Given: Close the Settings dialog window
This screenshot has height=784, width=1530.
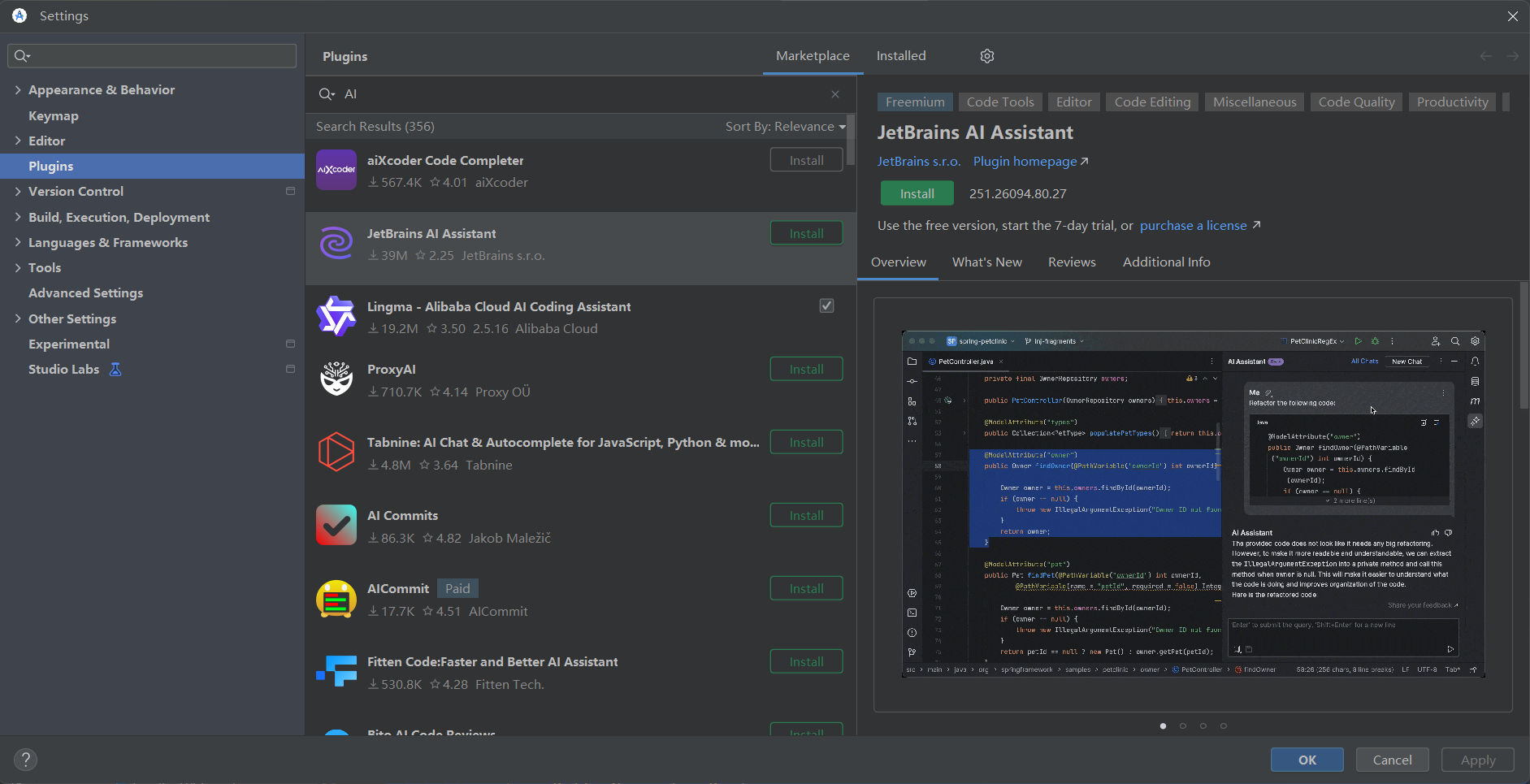Looking at the screenshot, I should pos(1513,16).
